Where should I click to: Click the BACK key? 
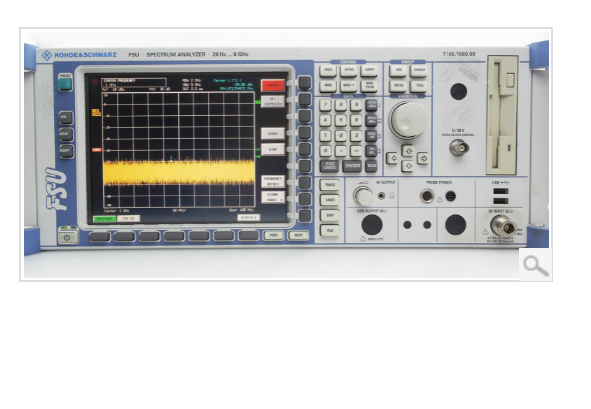pyautogui.click(x=371, y=166)
